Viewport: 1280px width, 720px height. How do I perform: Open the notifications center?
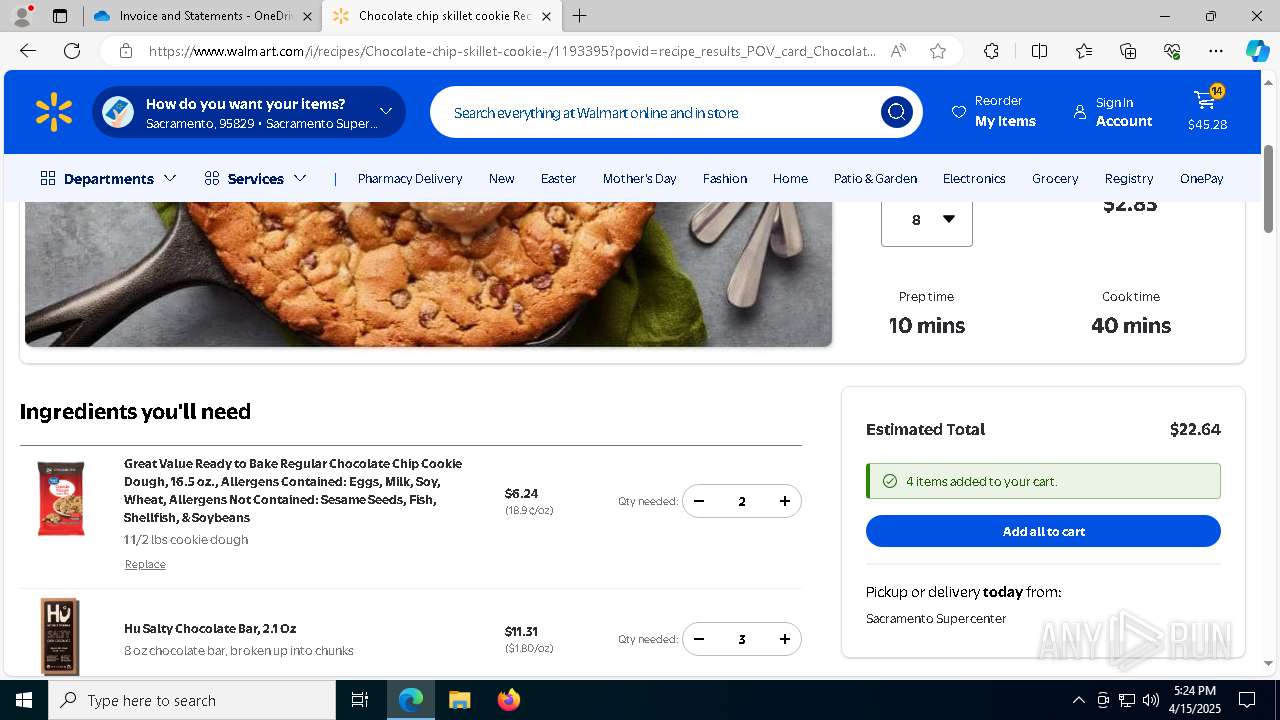click(1247, 700)
